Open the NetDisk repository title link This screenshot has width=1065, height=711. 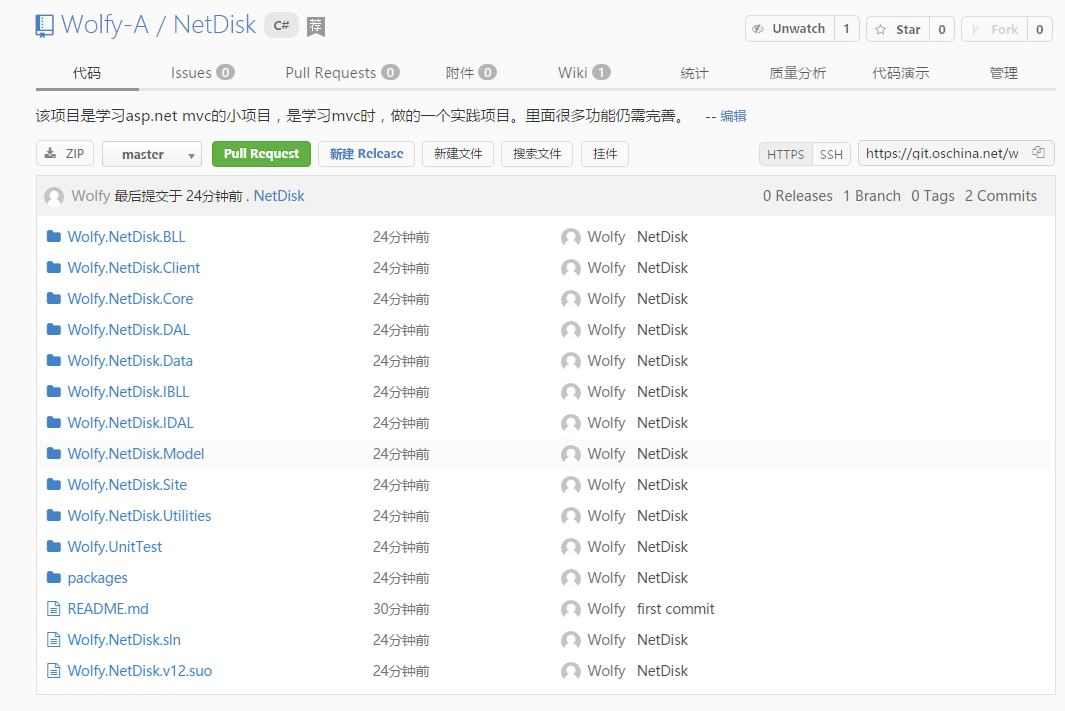[215, 24]
